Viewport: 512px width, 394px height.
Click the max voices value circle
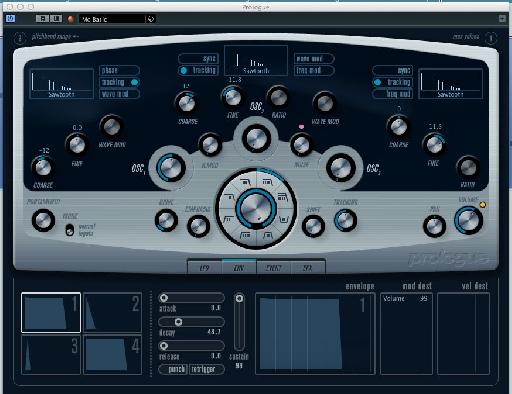(491, 38)
